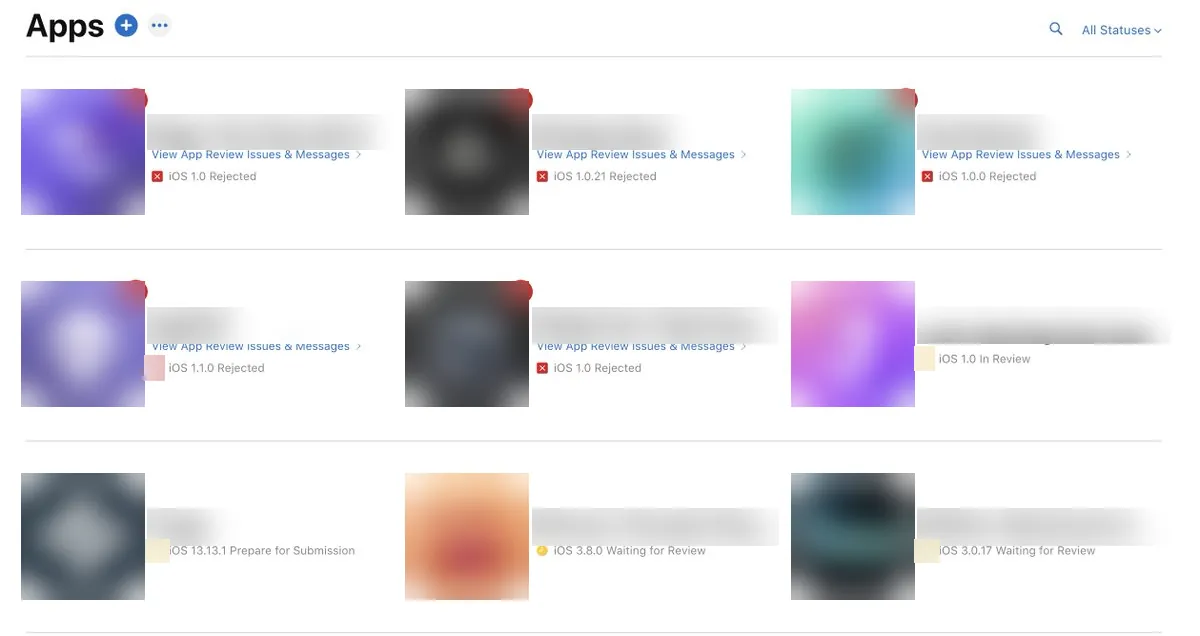Click the Apps page heading
Image resolution: width=1200 pixels, height=636 pixels.
65,27
